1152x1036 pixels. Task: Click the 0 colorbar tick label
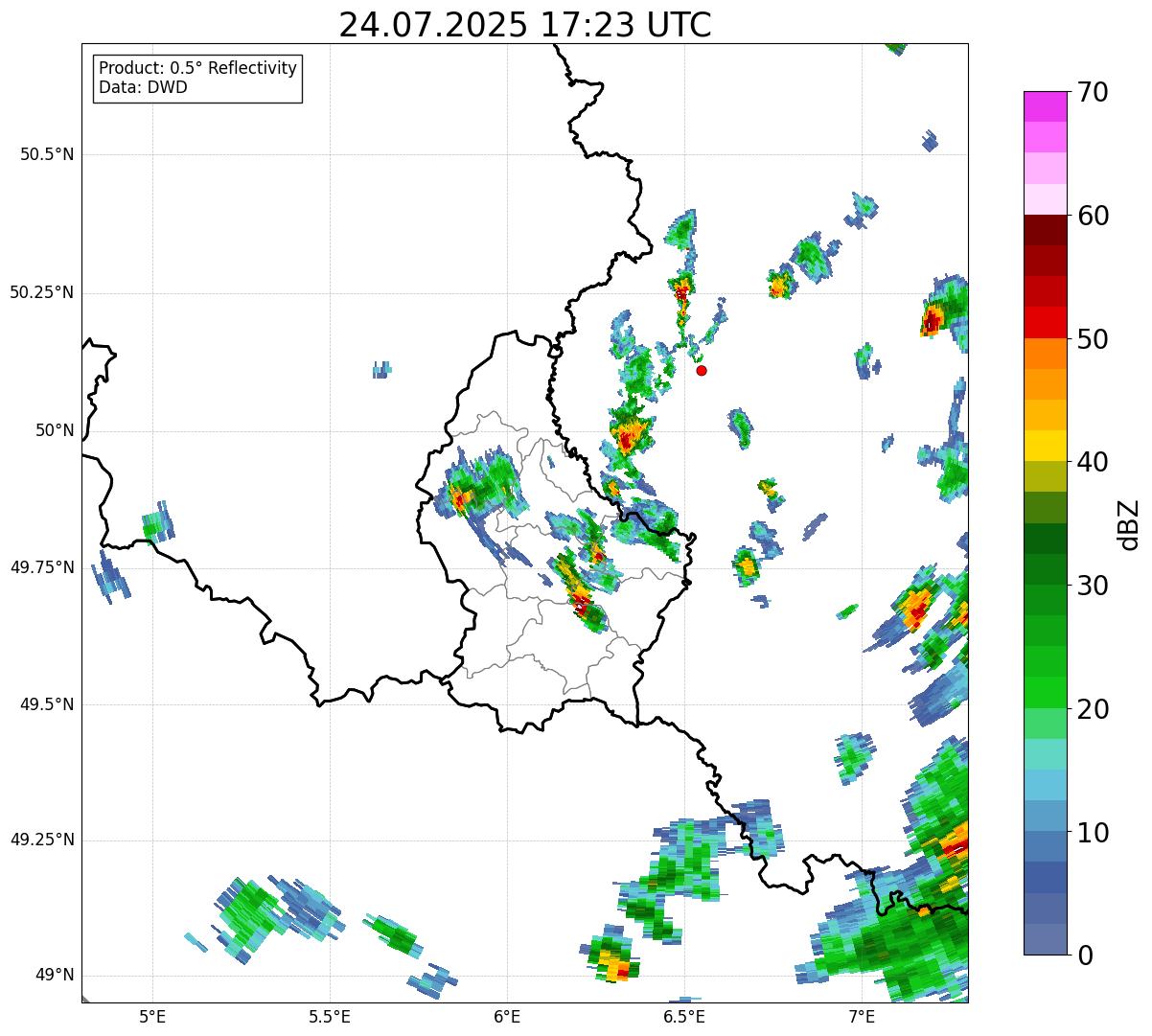point(1085,955)
